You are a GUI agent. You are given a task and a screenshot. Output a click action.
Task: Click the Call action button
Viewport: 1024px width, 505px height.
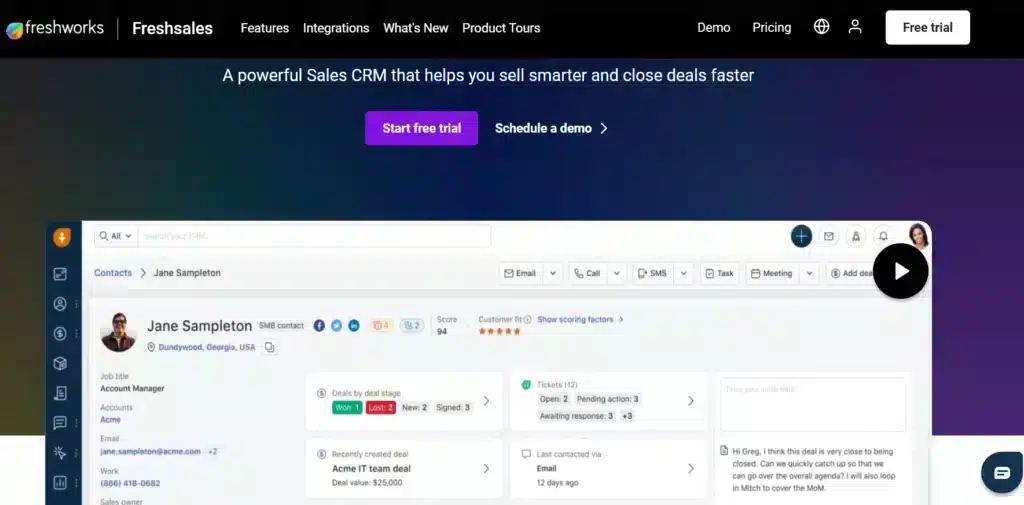pos(587,273)
